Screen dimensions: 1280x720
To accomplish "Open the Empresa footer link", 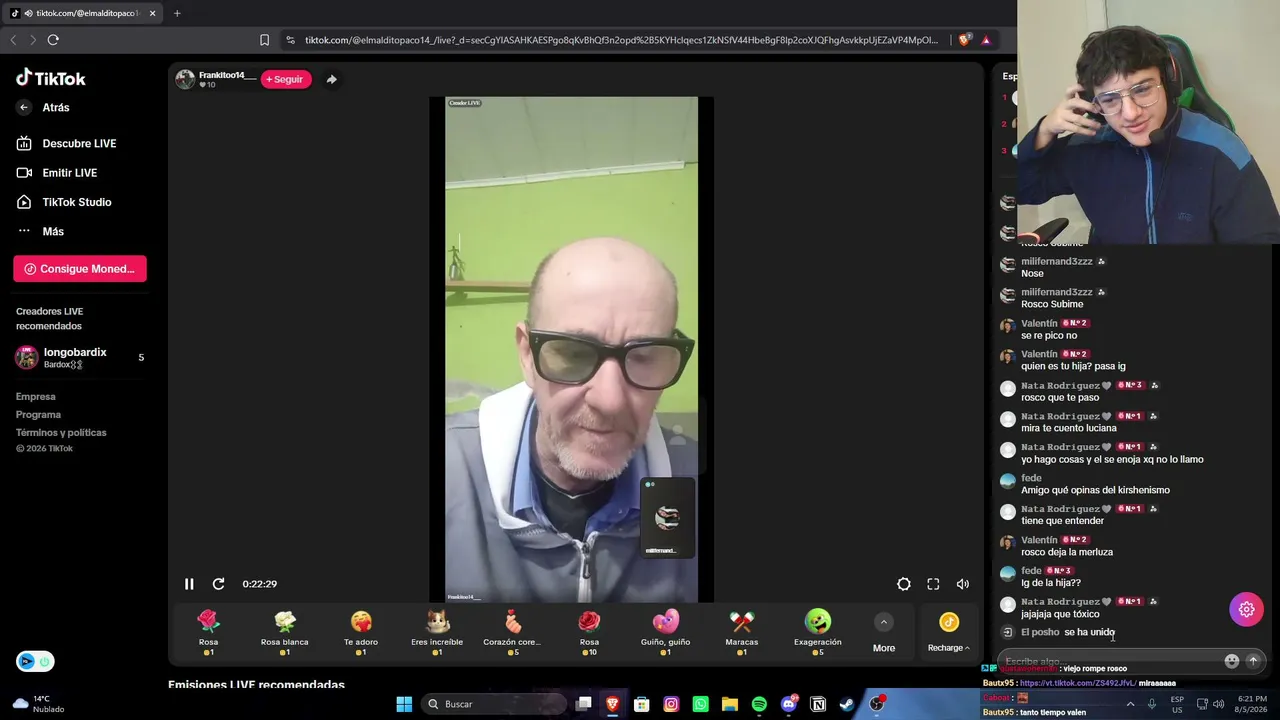I will (36, 396).
